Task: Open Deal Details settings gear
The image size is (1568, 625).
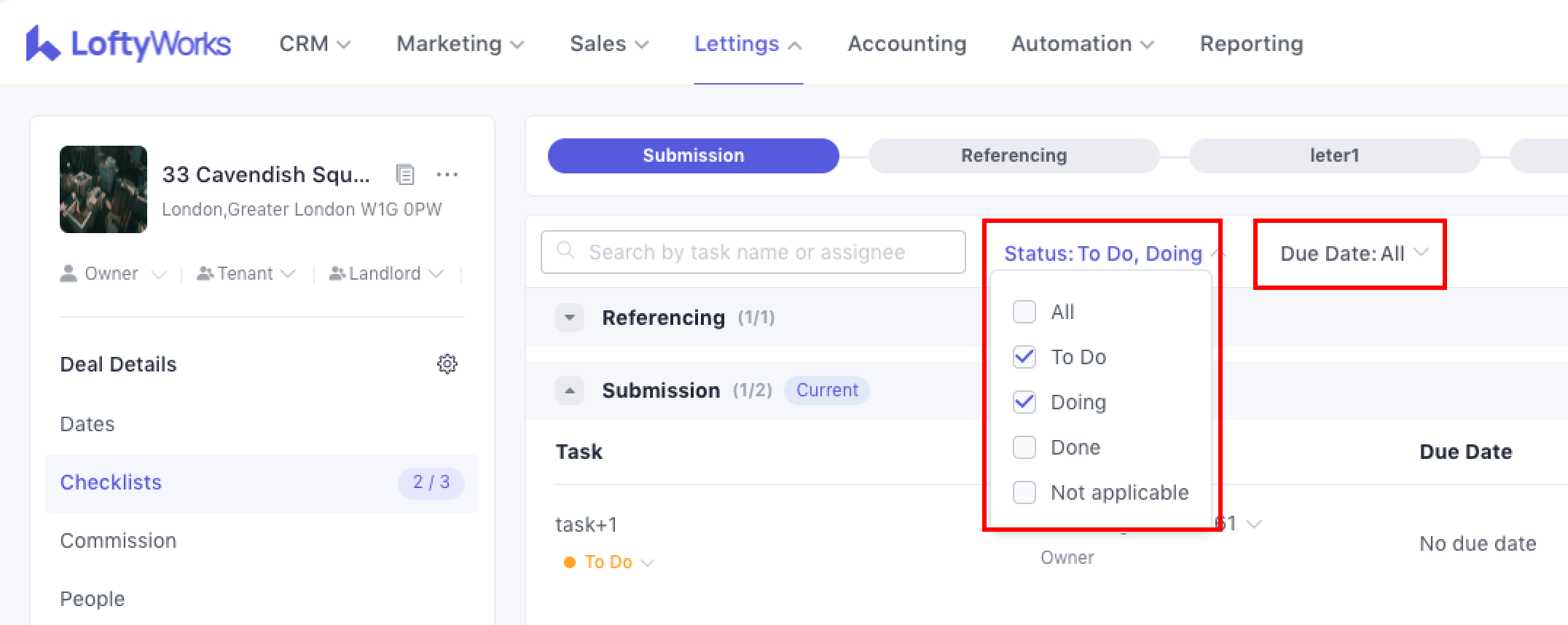Action: click(x=447, y=364)
